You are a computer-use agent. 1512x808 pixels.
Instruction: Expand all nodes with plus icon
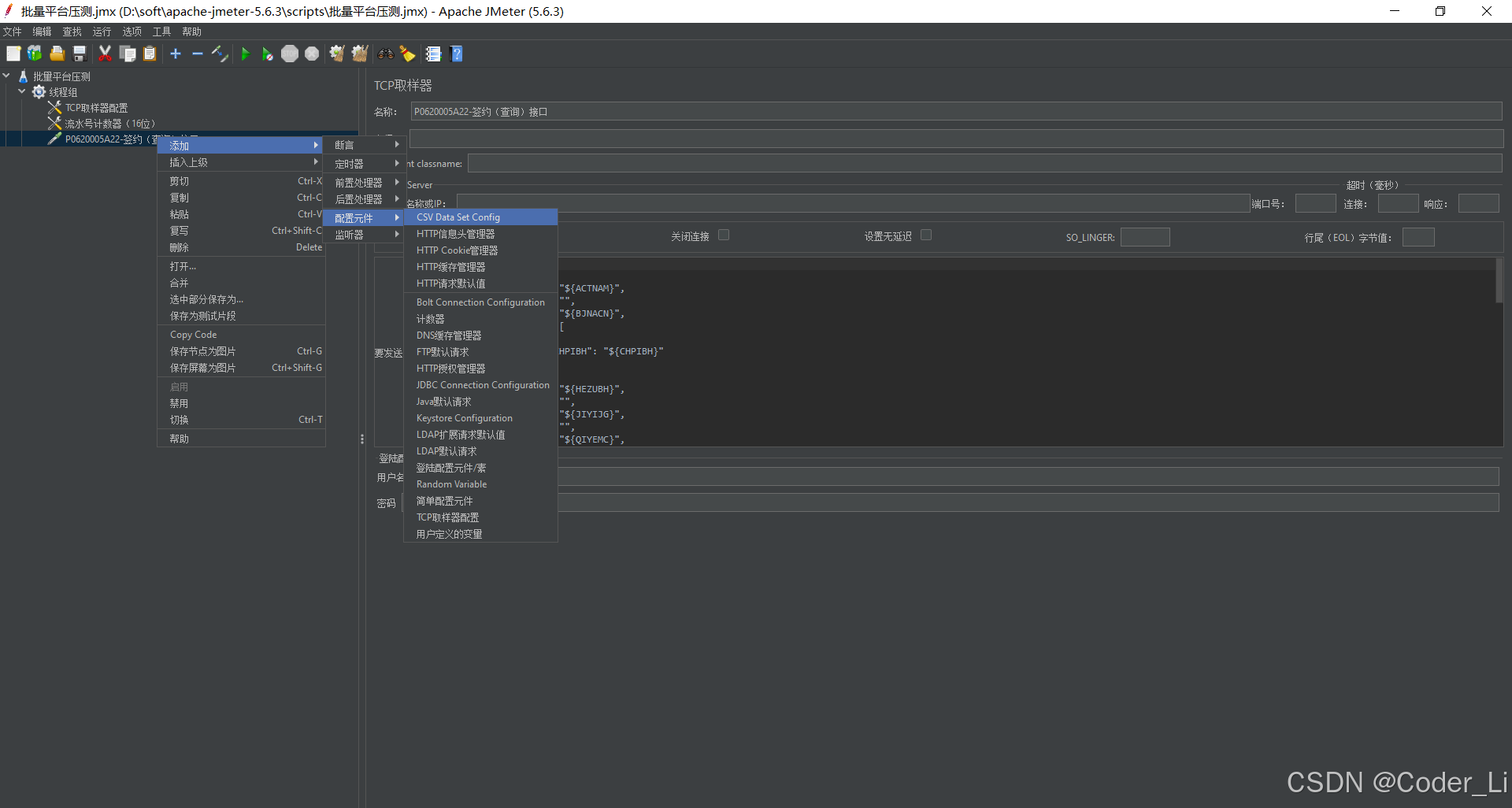176,54
